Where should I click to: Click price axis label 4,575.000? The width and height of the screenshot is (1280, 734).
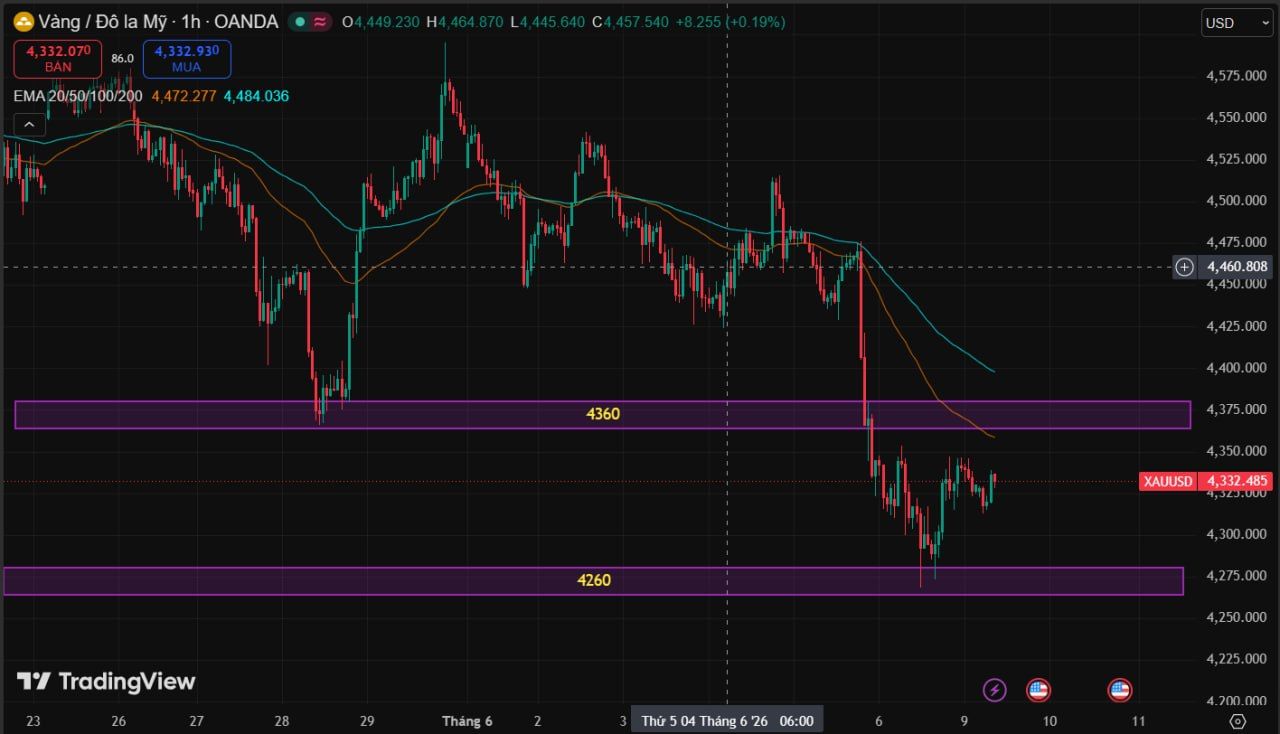click(1237, 76)
